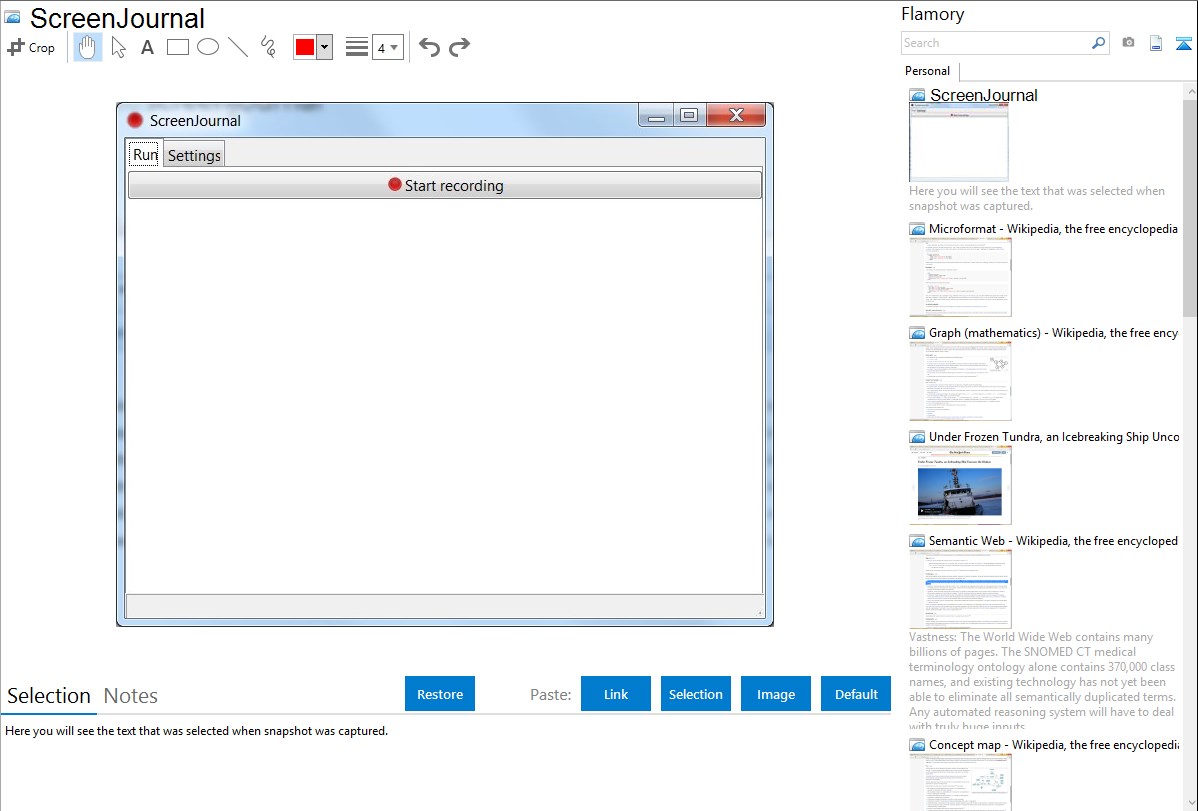Open the Microformat Wikipedia snapshot title
The width and height of the screenshot is (1198, 811).
1053,229
